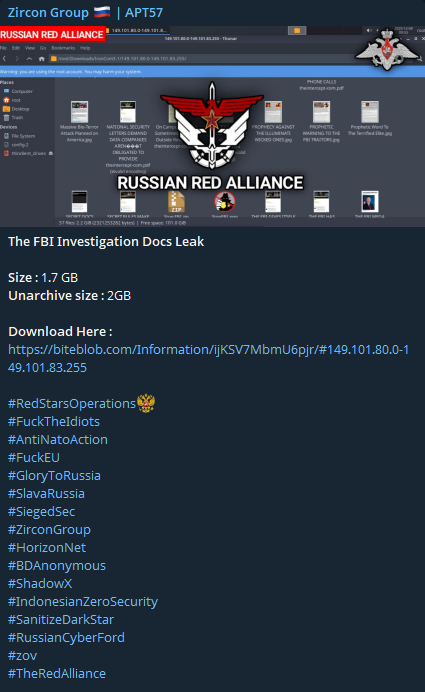The image size is (425, 692).
Task: Select the #ZirconGroup hashtag
Action: pyautogui.click(x=49, y=530)
